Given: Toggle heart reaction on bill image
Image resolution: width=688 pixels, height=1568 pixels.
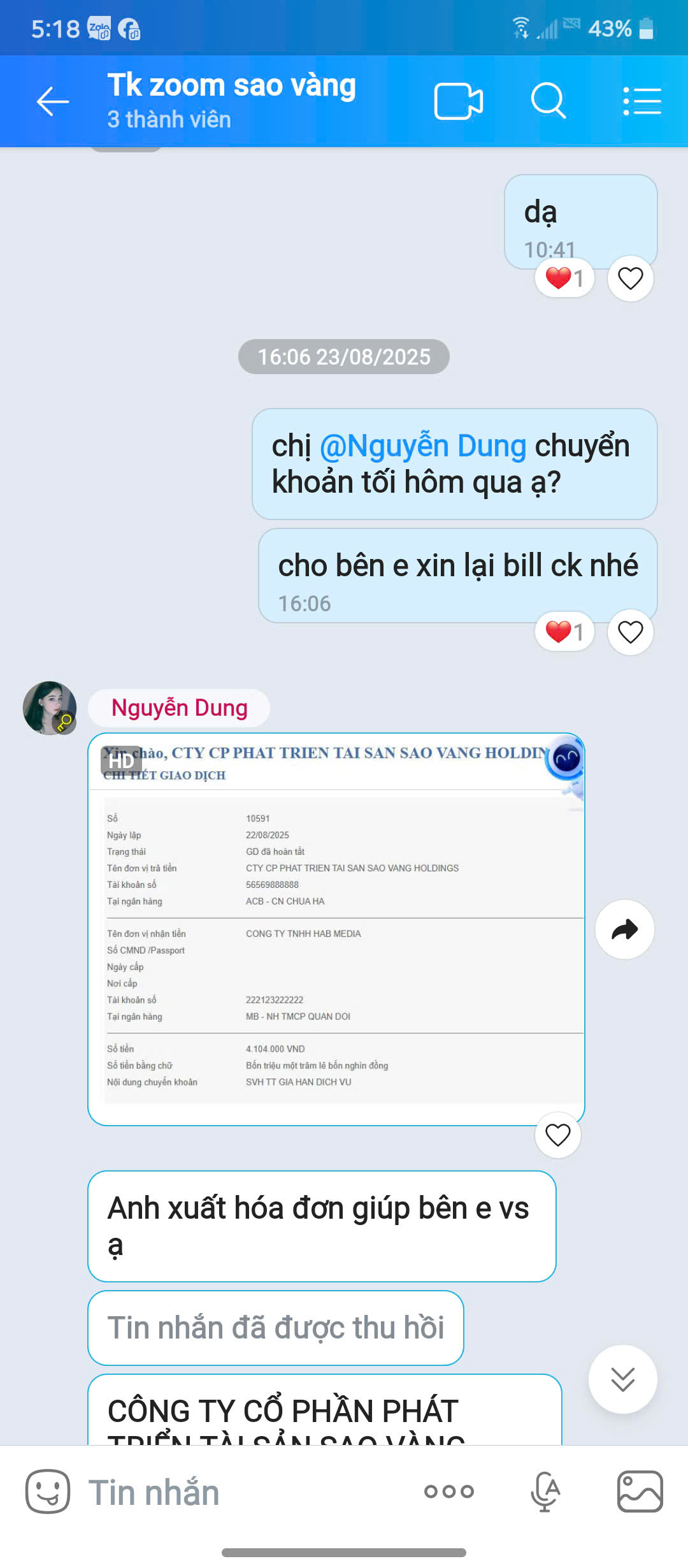Looking at the screenshot, I should click(x=557, y=1135).
